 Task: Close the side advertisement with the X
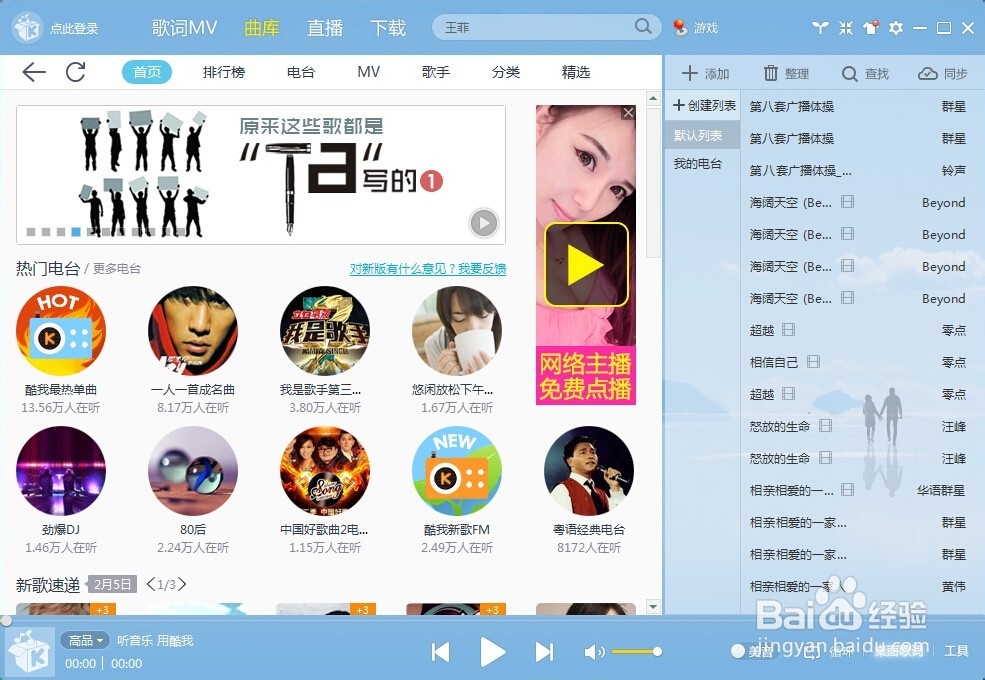(x=628, y=113)
